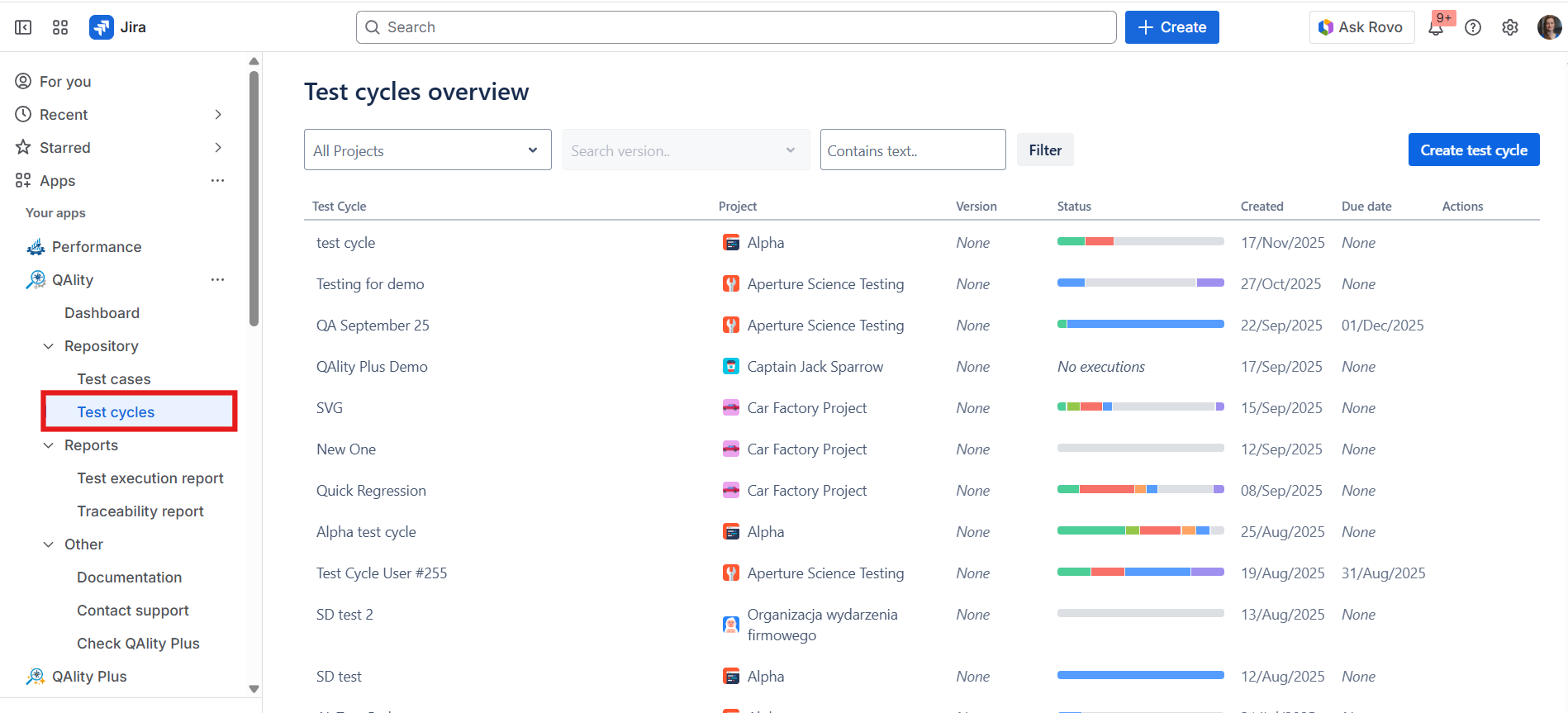Open the QAlity Plus Demo cycle
1568x713 pixels.
click(372, 366)
